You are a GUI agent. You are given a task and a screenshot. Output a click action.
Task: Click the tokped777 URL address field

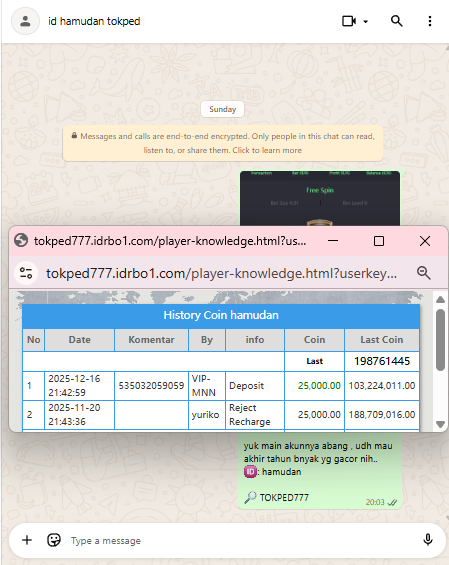221,273
